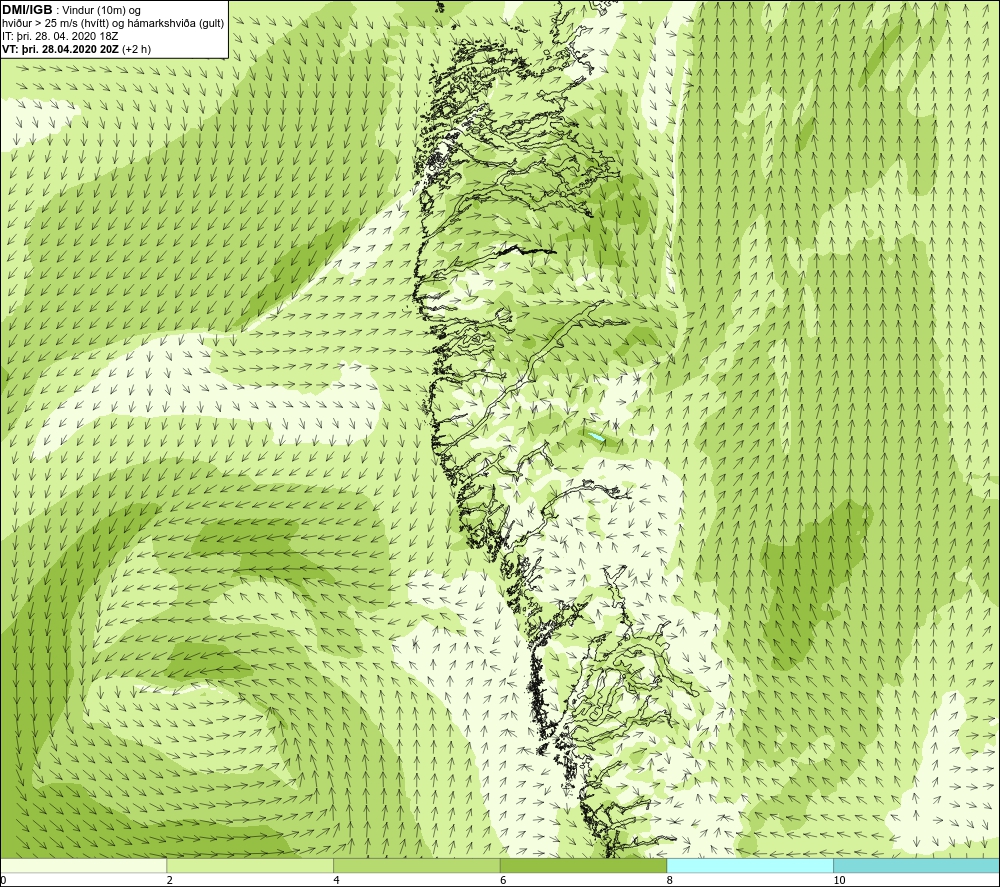The height and width of the screenshot is (887, 1000).
Task: Click the scale label '10'
Action: pyautogui.click(x=839, y=880)
